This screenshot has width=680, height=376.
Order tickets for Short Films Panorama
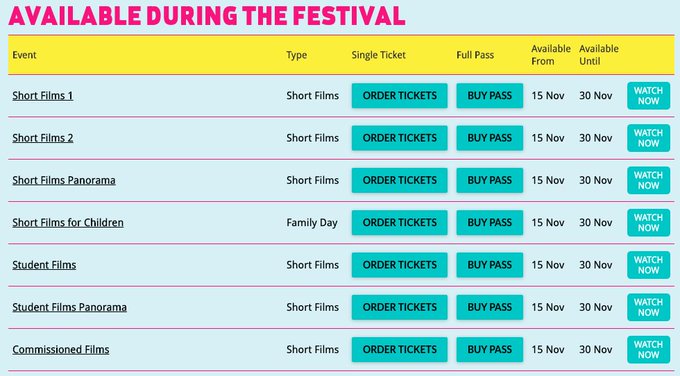[x=399, y=180]
